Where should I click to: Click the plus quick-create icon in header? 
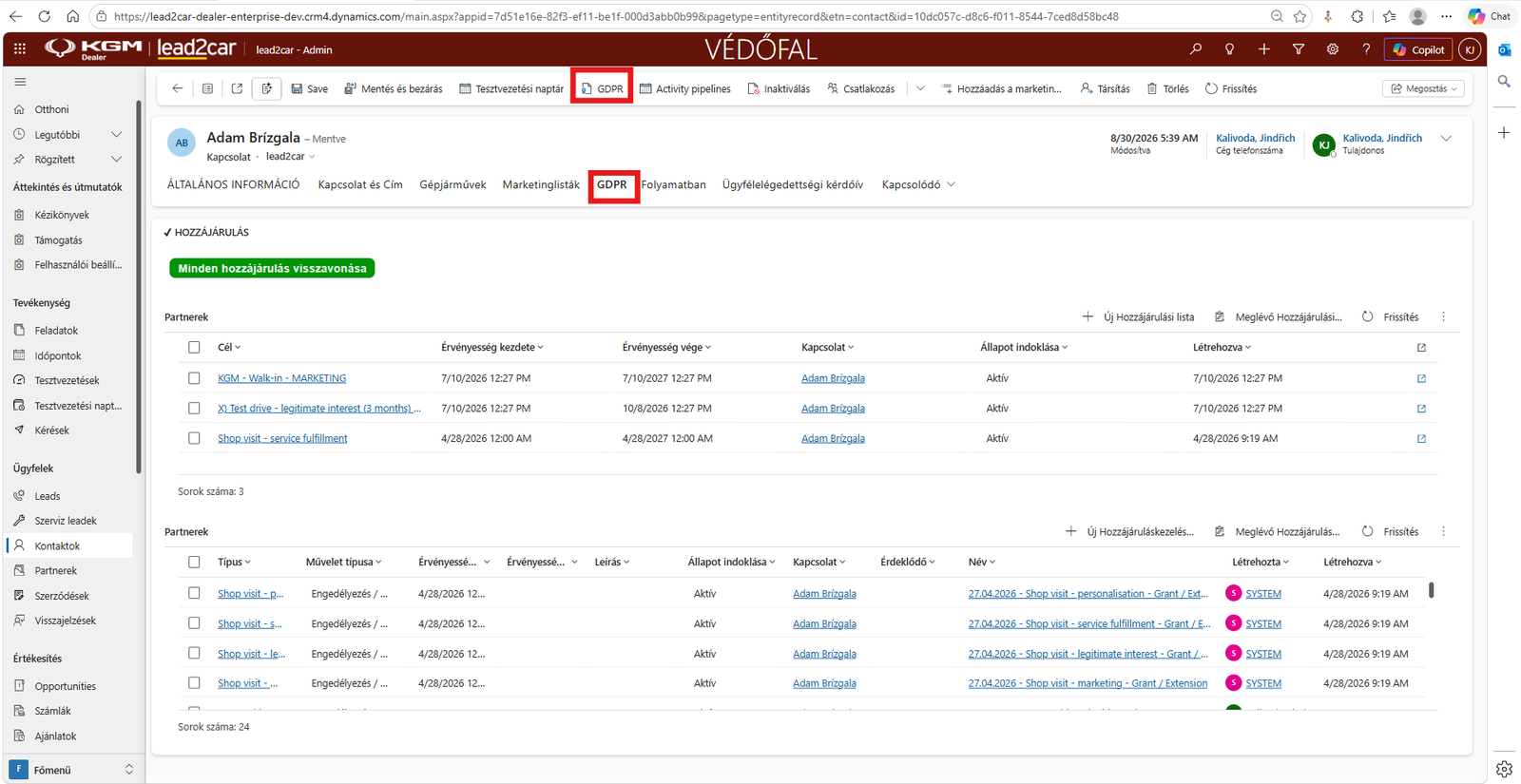tap(1263, 49)
